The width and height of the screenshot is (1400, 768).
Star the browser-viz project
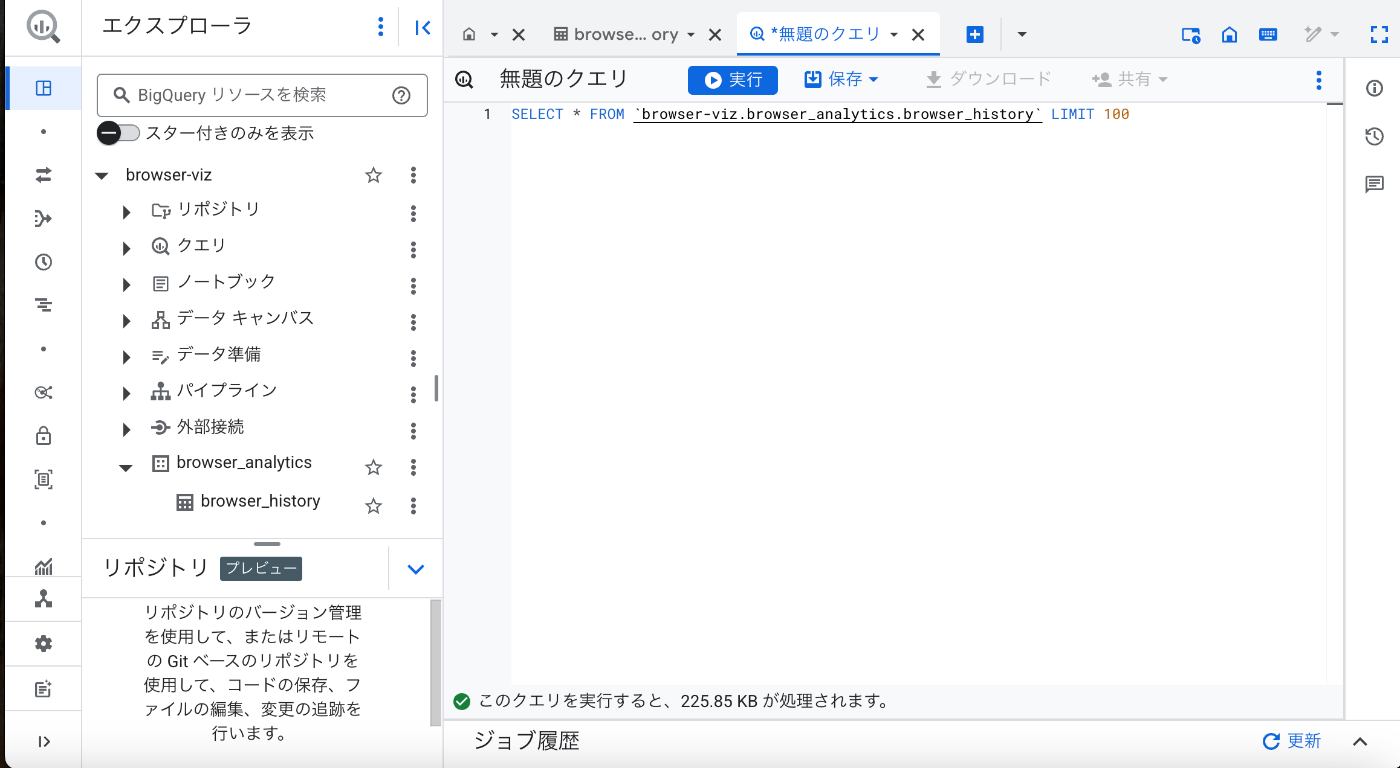click(x=373, y=175)
